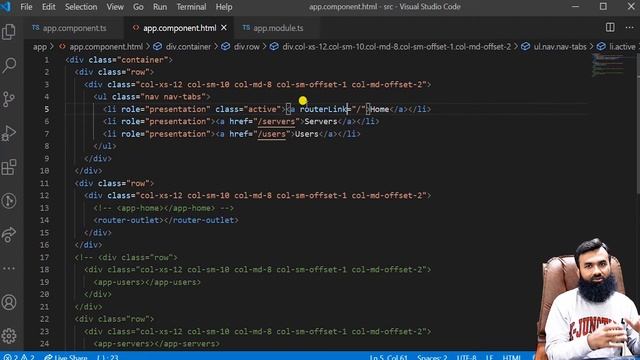Viewport: 640px width, 360px height.
Task: Open the Search view in activity bar
Action: pos(9,65)
